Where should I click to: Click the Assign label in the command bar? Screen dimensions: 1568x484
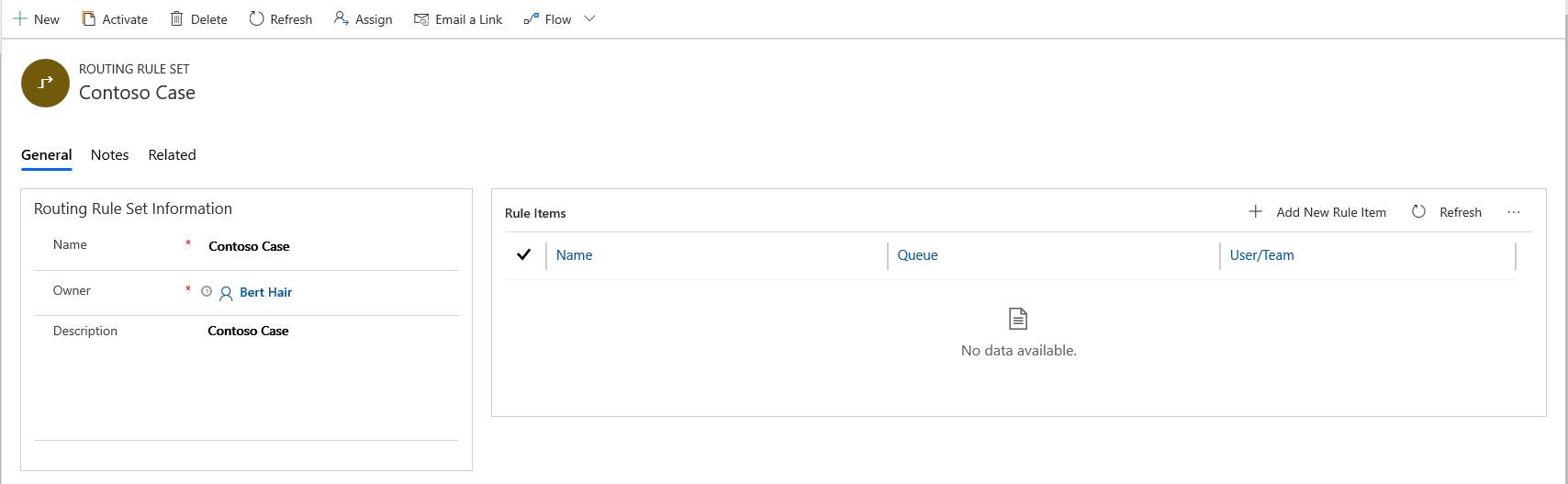[x=374, y=19]
